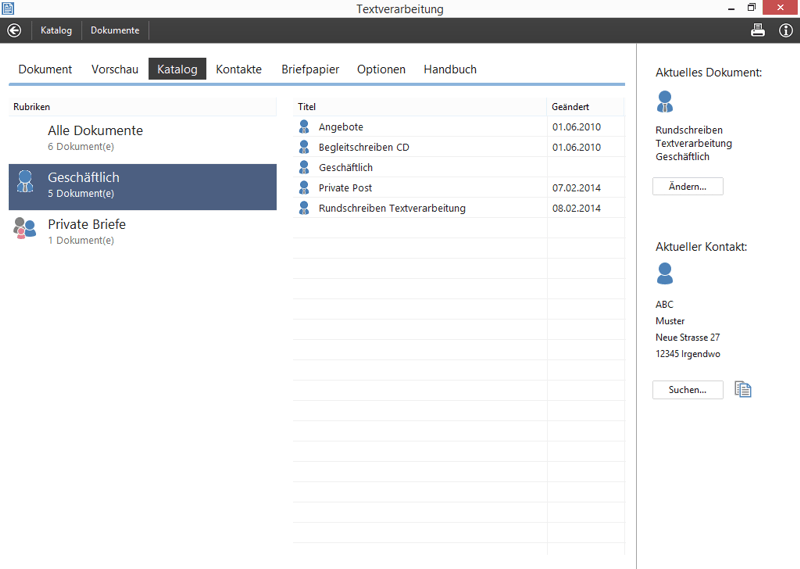Viewport: 800px width, 569px height.
Task: Switch to the Dokument tab
Action: tap(45, 69)
